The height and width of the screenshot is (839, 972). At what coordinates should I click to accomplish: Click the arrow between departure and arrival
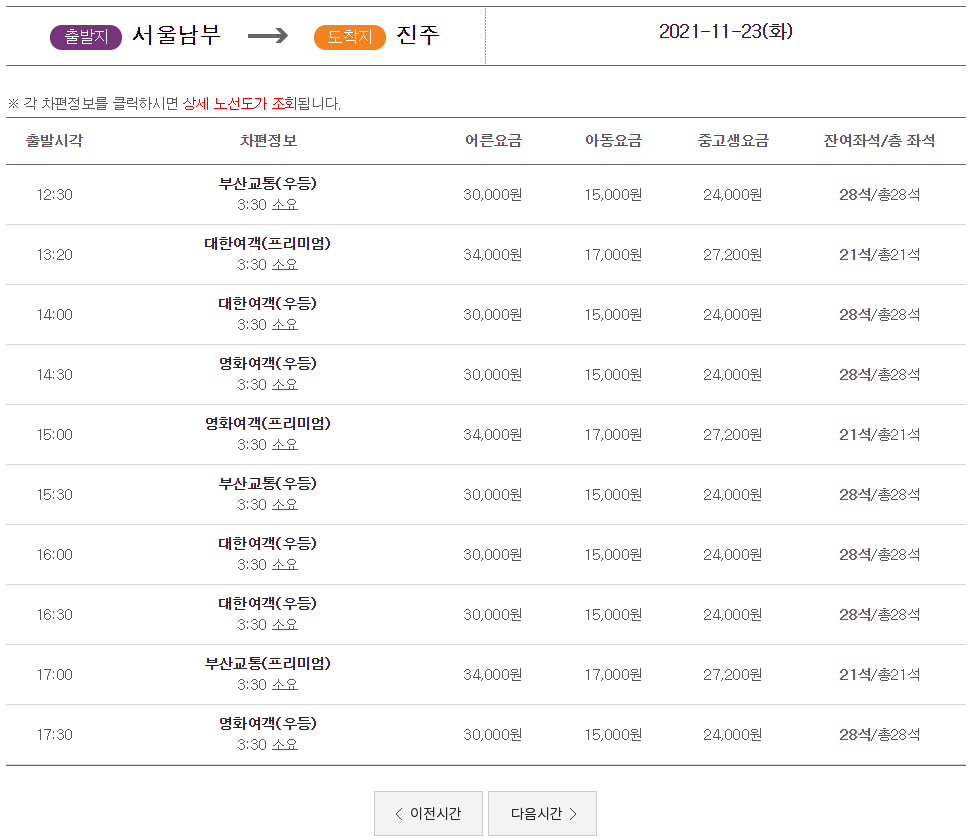pos(267,36)
